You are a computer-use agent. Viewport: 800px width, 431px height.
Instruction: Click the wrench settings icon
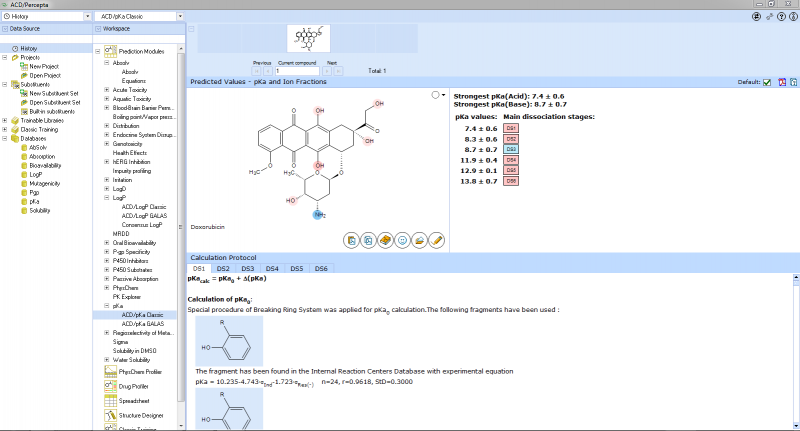[x=769, y=17]
